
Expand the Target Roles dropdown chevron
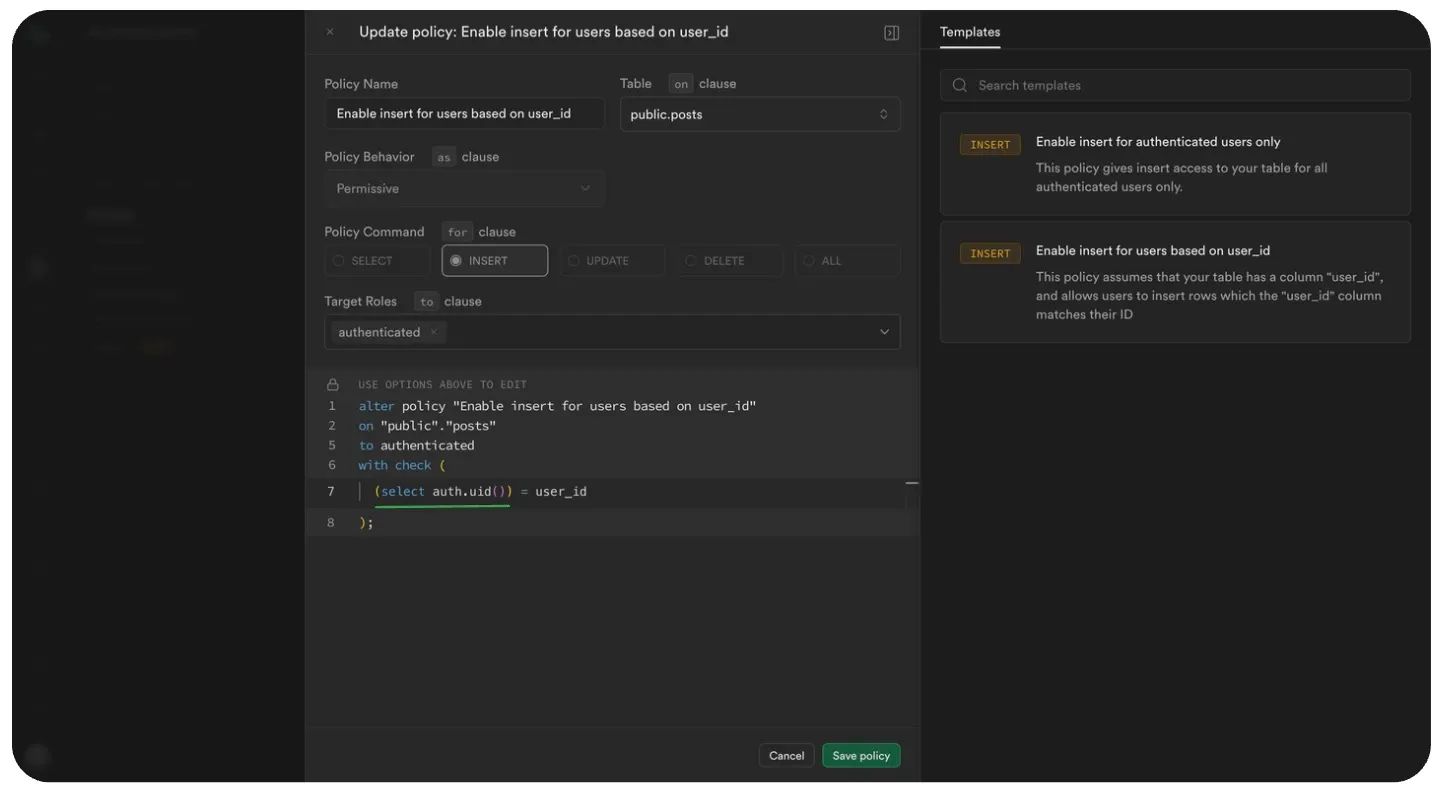[x=884, y=332]
